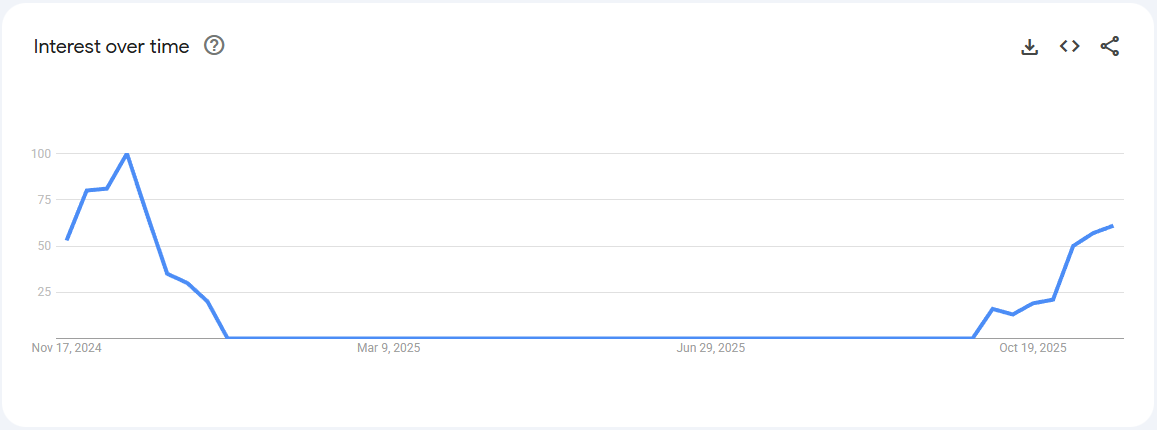Select the Mar 9, 2025 date label
The height and width of the screenshot is (430, 1157).
tap(389, 349)
